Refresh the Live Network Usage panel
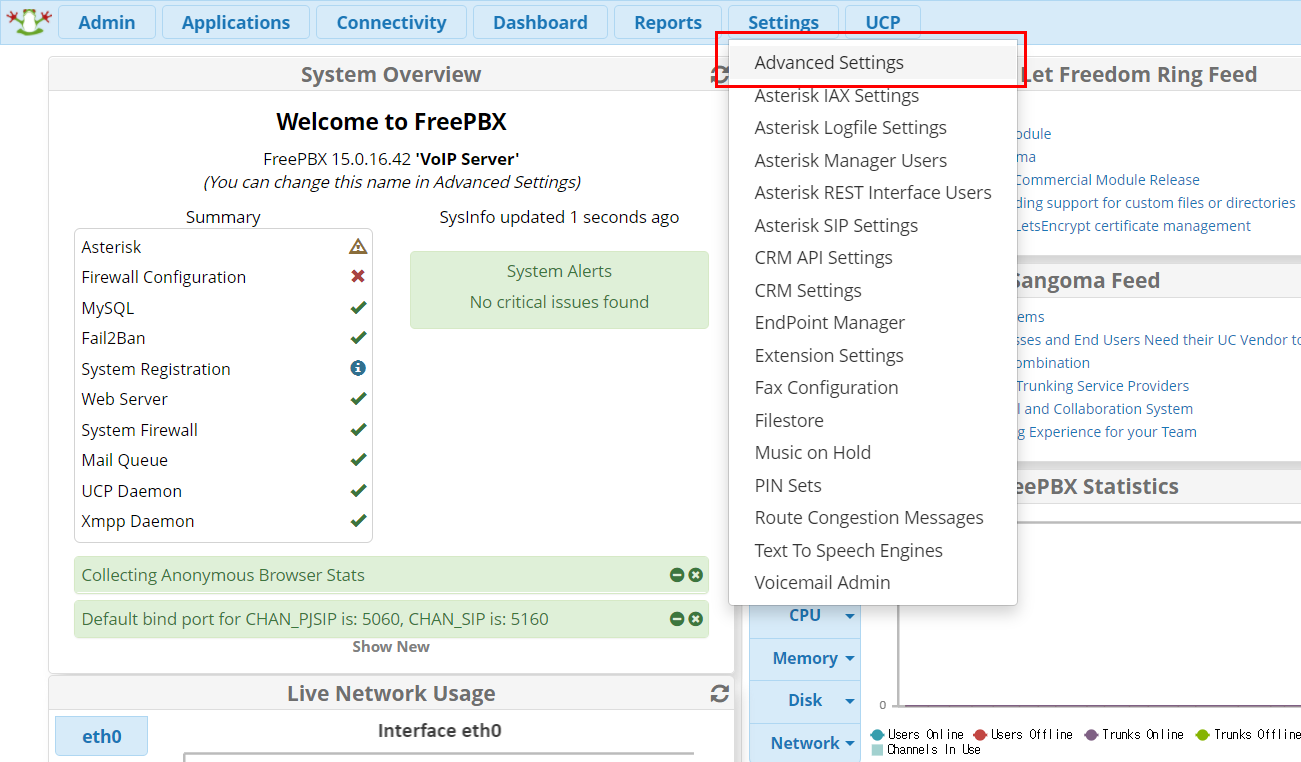1301x762 pixels. pos(719,694)
